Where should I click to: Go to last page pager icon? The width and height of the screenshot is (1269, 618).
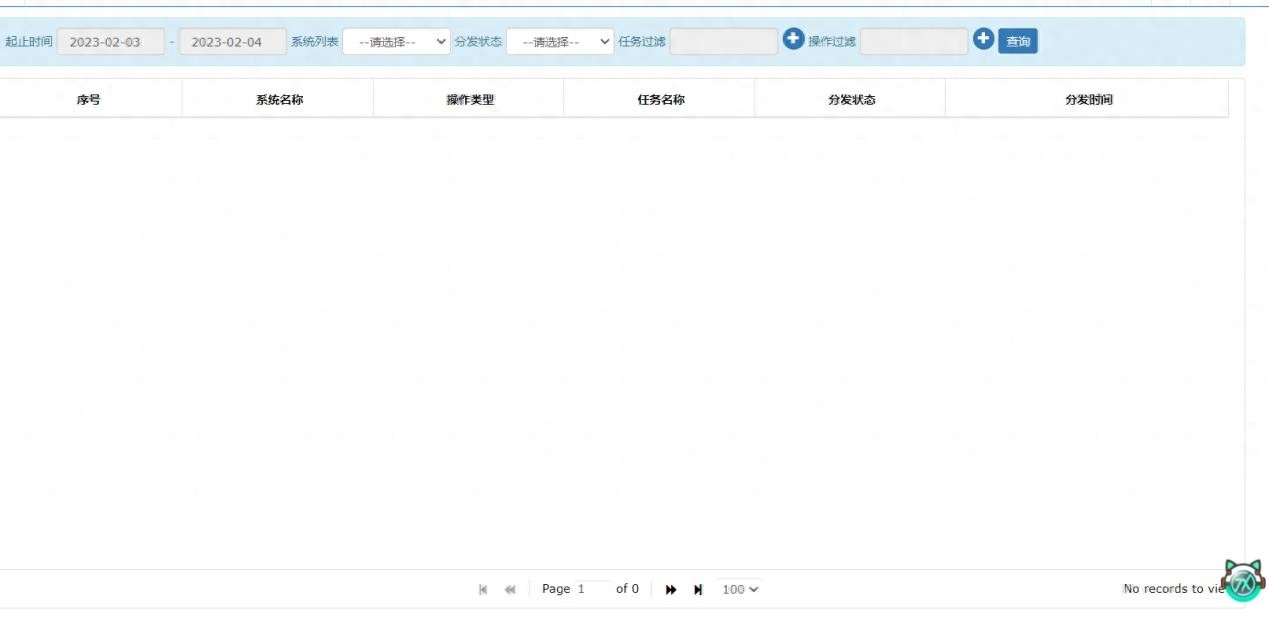[698, 590]
